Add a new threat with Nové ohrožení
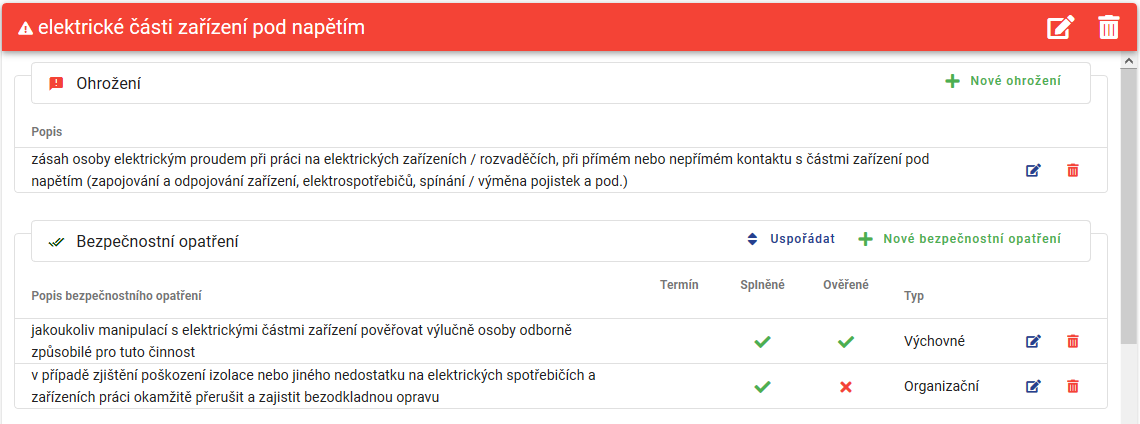Image resolution: width=1140 pixels, height=424 pixels. [1003, 81]
